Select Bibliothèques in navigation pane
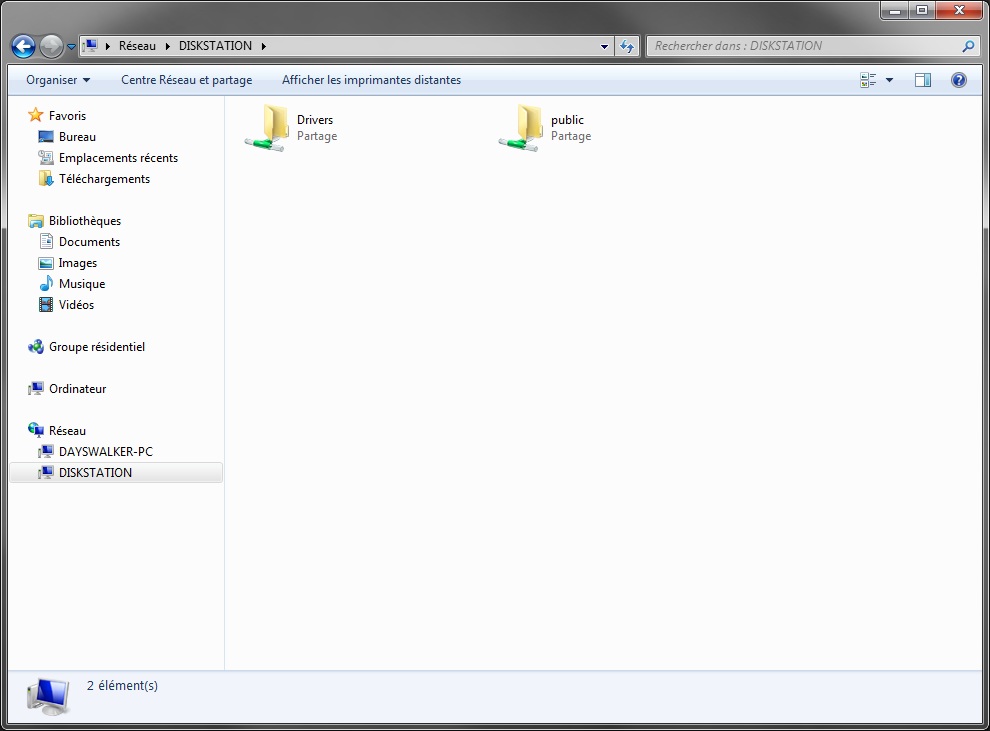 (85, 221)
